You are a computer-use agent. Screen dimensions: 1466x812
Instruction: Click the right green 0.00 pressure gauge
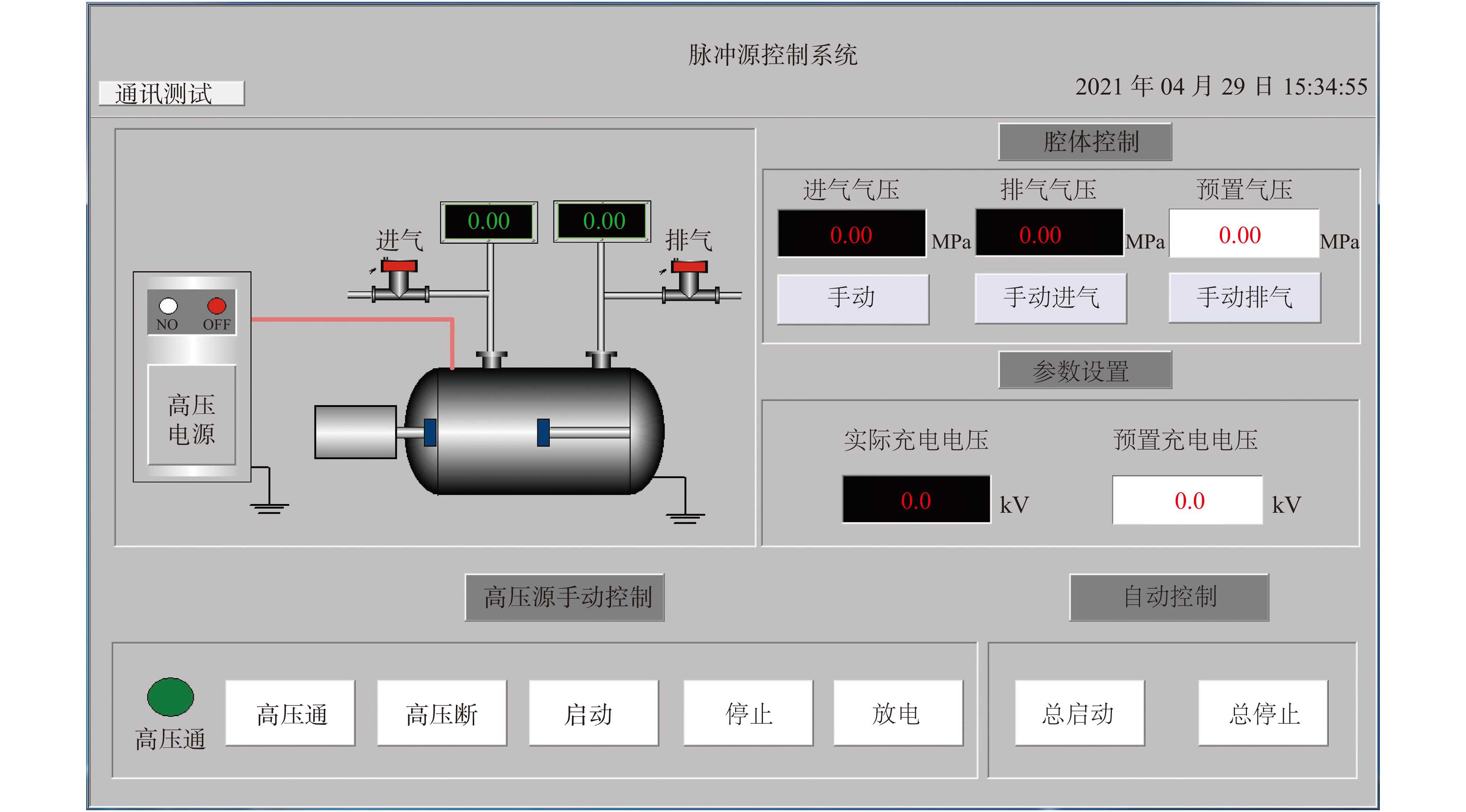pos(603,222)
